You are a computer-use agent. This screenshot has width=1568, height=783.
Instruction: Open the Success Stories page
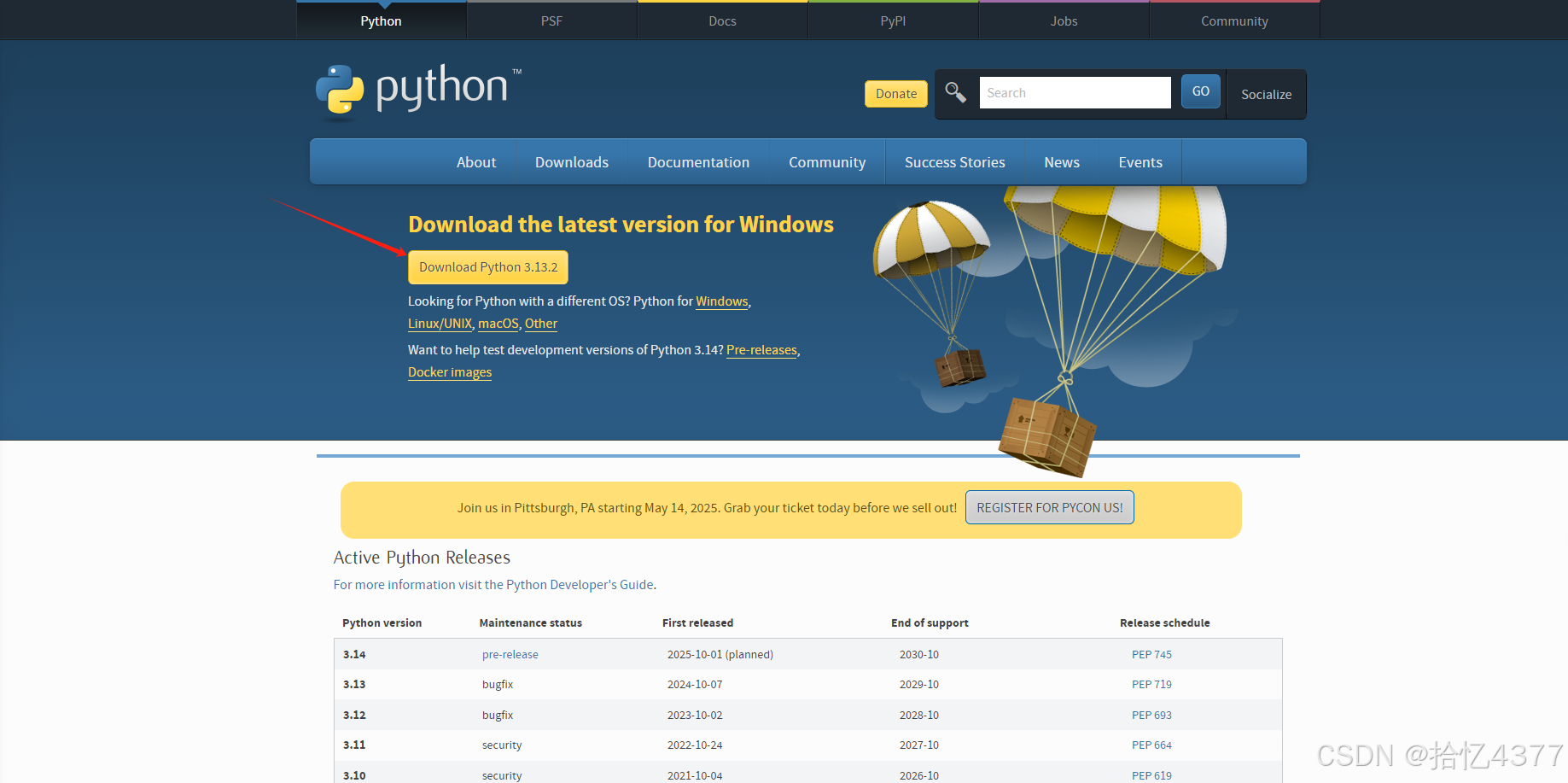point(954,161)
